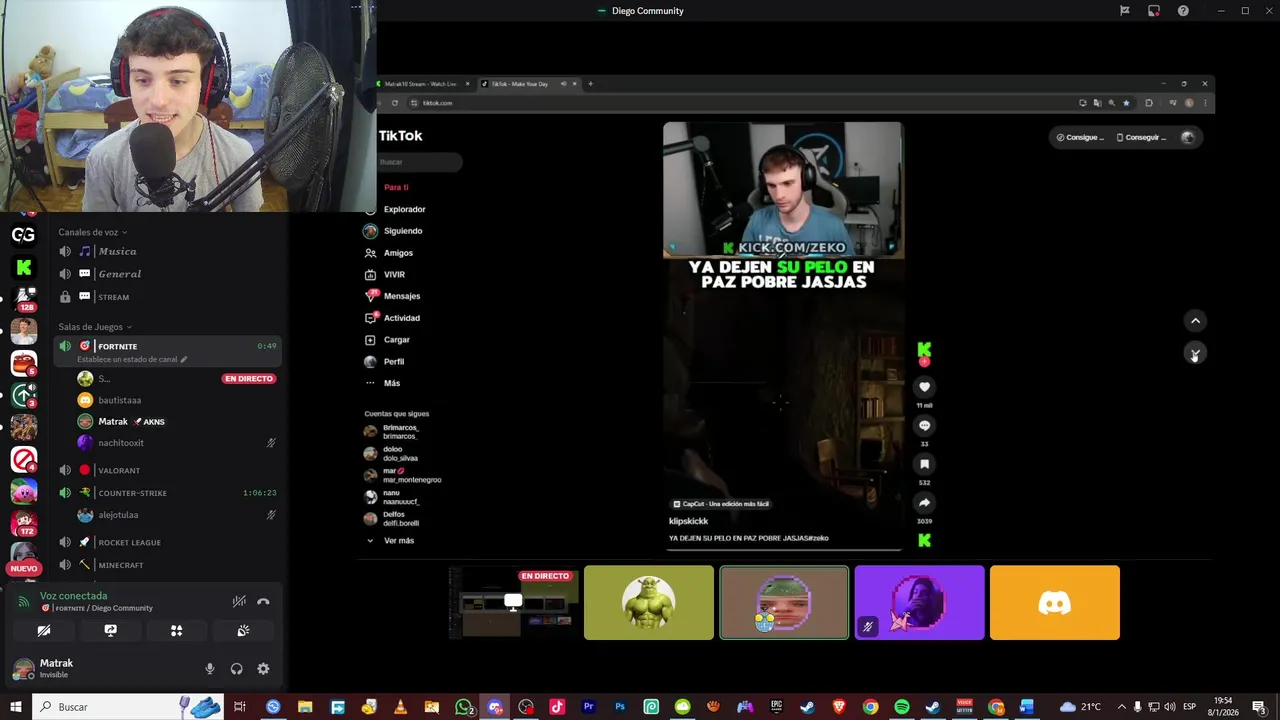Viewport: 1280px width, 720px height.
Task: Collapse the Salas de Juegos category
Action: coord(95,327)
